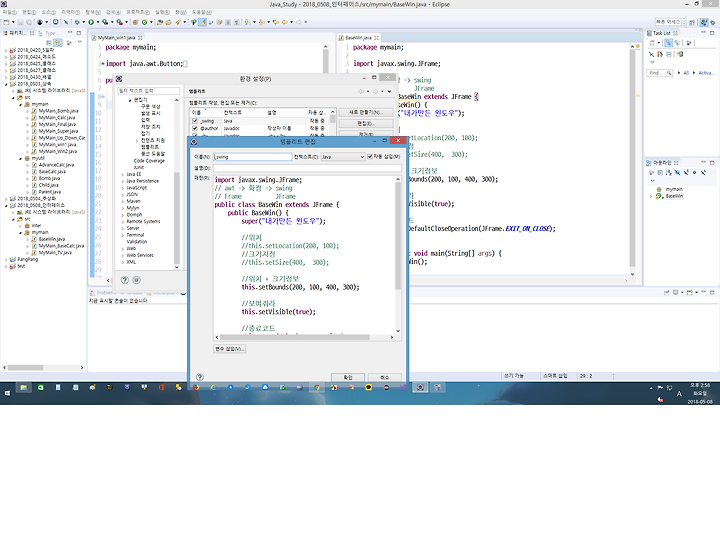Click the Windows Start button
The width and height of the screenshot is (720, 544).
tap(7, 393)
